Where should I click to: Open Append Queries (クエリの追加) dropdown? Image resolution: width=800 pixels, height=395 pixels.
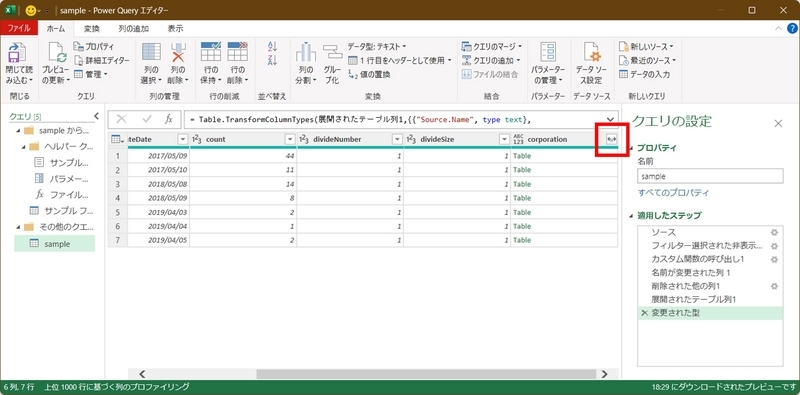[491, 60]
